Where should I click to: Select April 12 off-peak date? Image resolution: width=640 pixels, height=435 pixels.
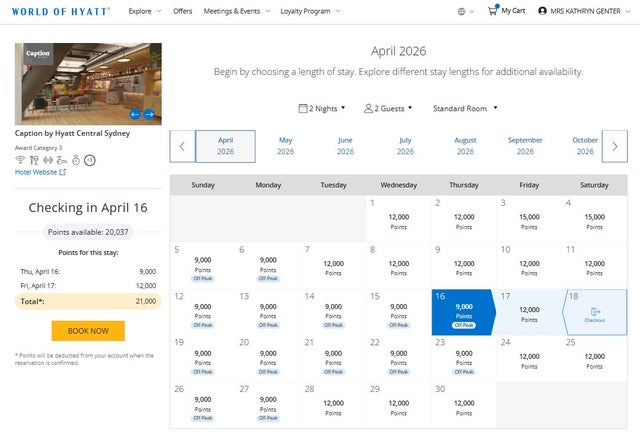[x=203, y=312]
